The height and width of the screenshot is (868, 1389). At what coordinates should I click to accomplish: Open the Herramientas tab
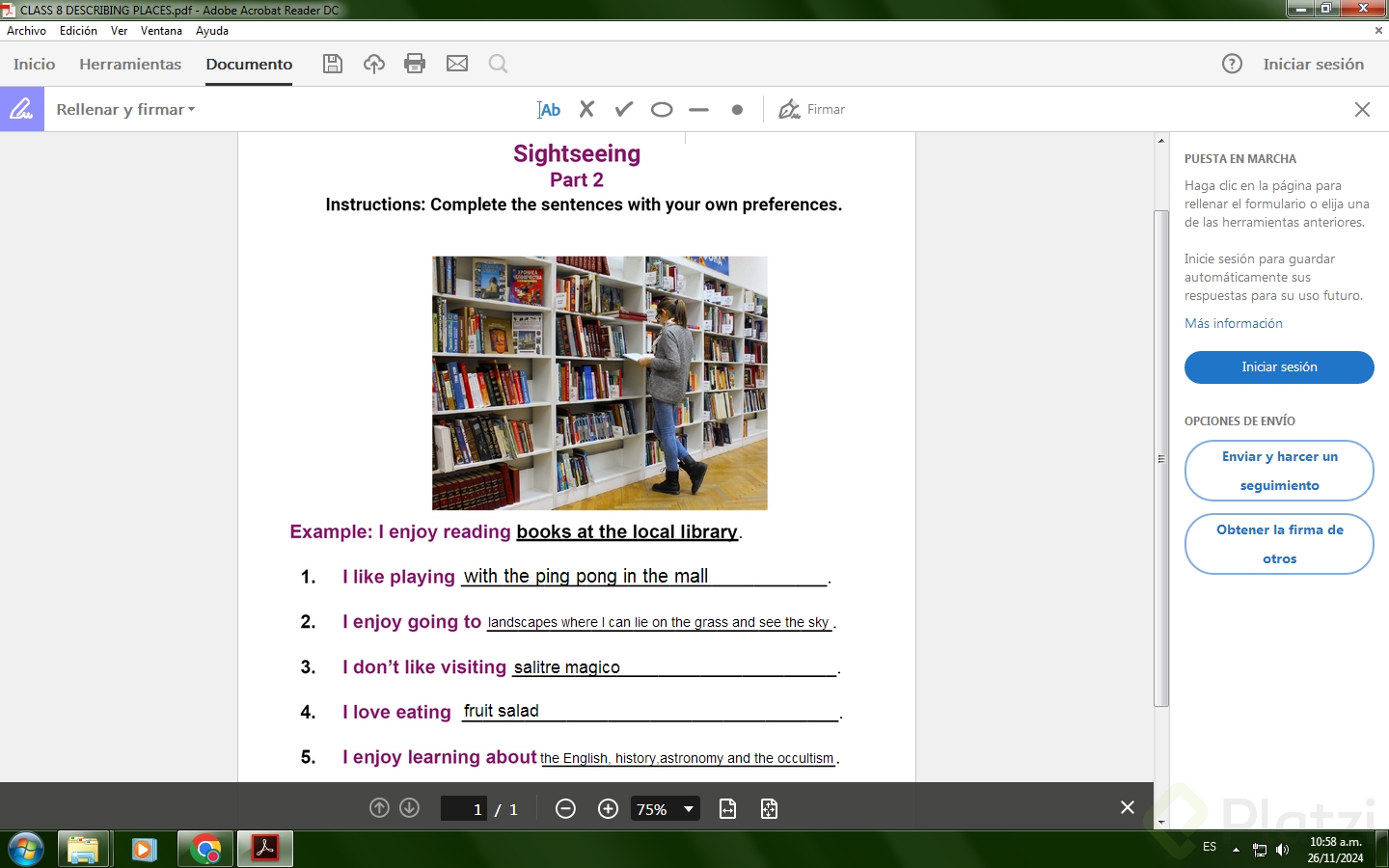pyautogui.click(x=130, y=65)
